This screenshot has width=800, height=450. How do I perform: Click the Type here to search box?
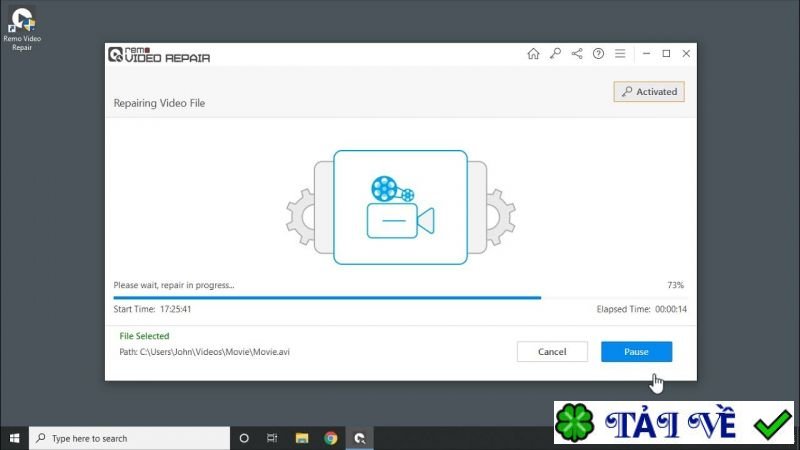tap(130, 438)
